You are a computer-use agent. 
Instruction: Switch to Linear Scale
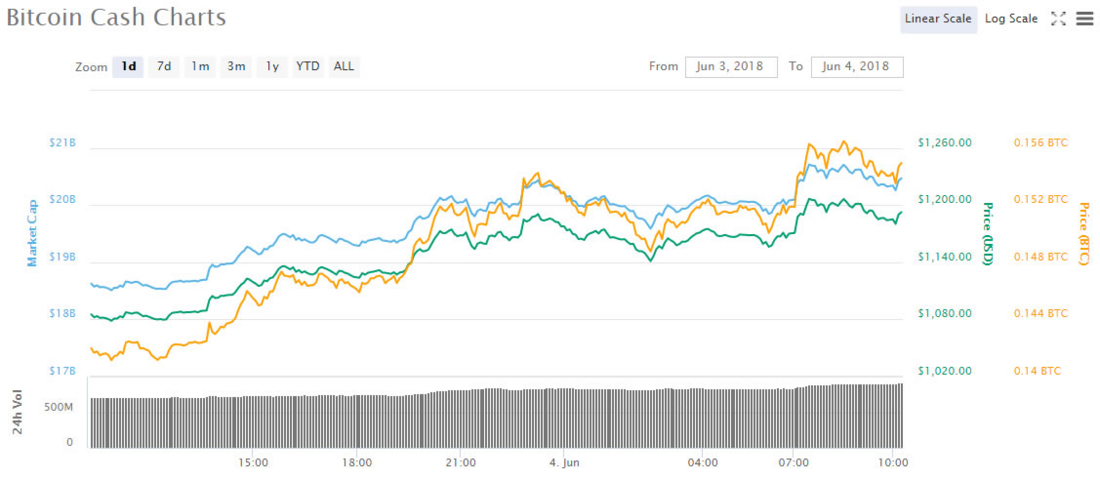click(x=938, y=19)
